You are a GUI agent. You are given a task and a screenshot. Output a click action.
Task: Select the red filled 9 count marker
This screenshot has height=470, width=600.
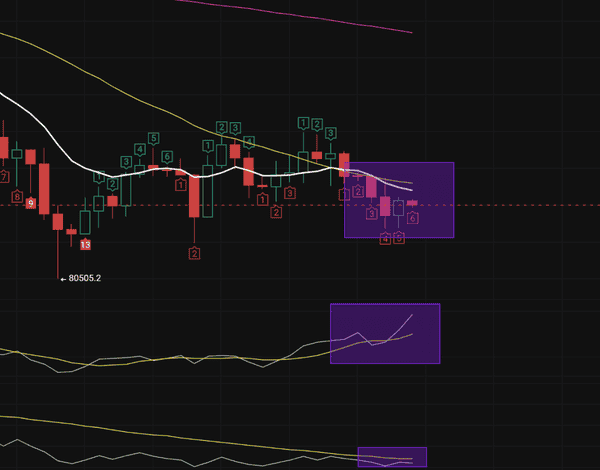click(x=31, y=203)
